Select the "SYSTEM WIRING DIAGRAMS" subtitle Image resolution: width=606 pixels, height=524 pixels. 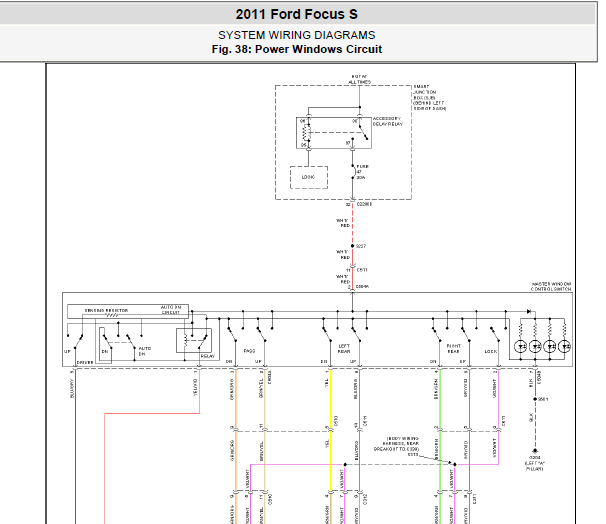click(296, 35)
